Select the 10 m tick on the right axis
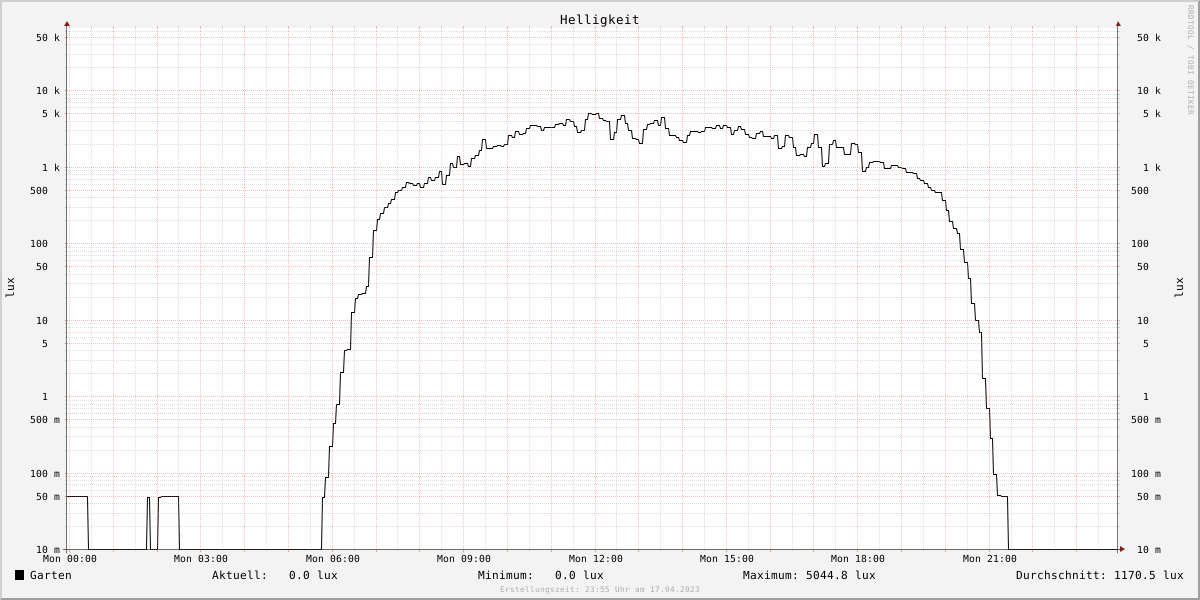Viewport: 1200px width, 600px height. [x=1149, y=550]
